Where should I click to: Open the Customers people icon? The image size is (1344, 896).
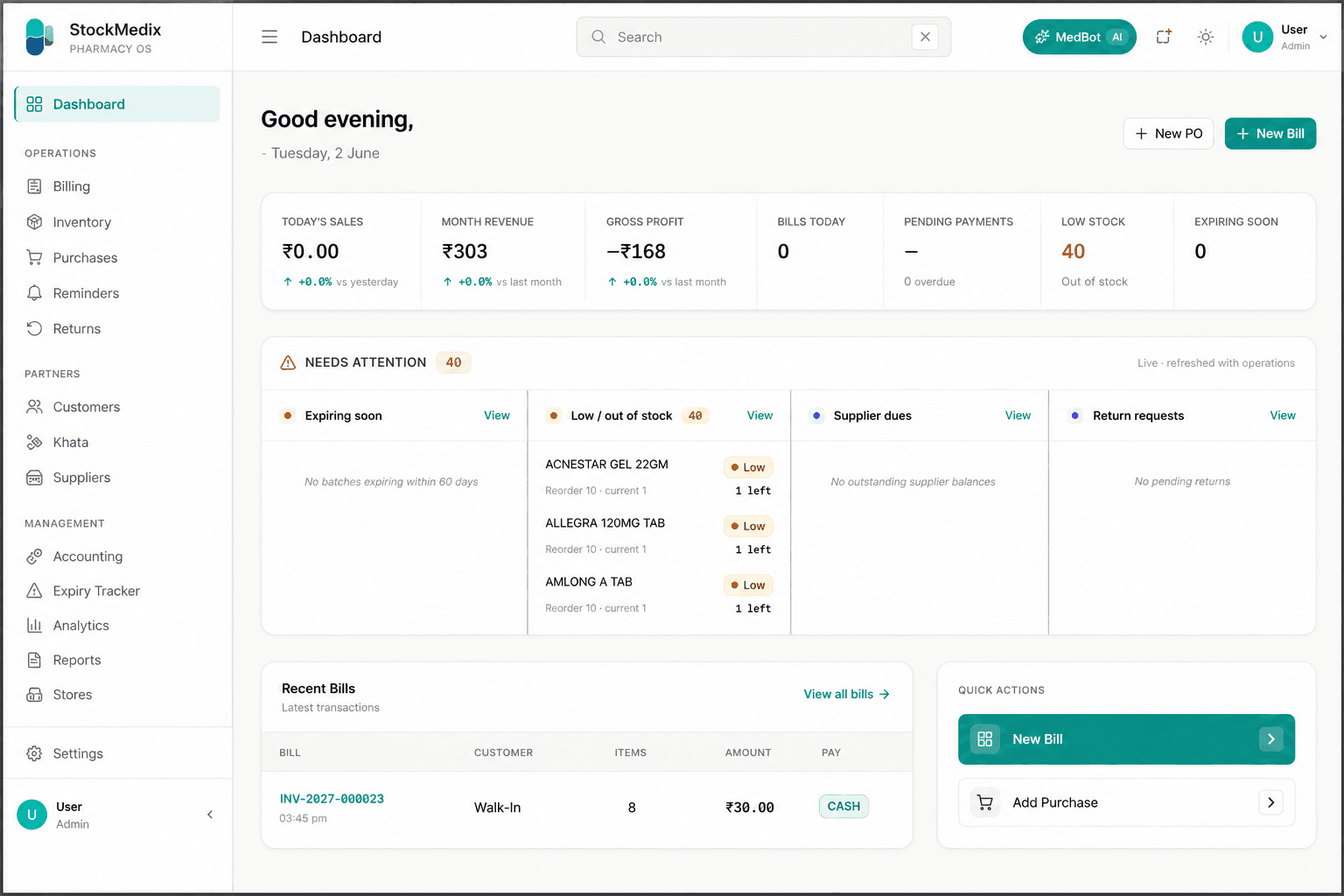tap(34, 407)
